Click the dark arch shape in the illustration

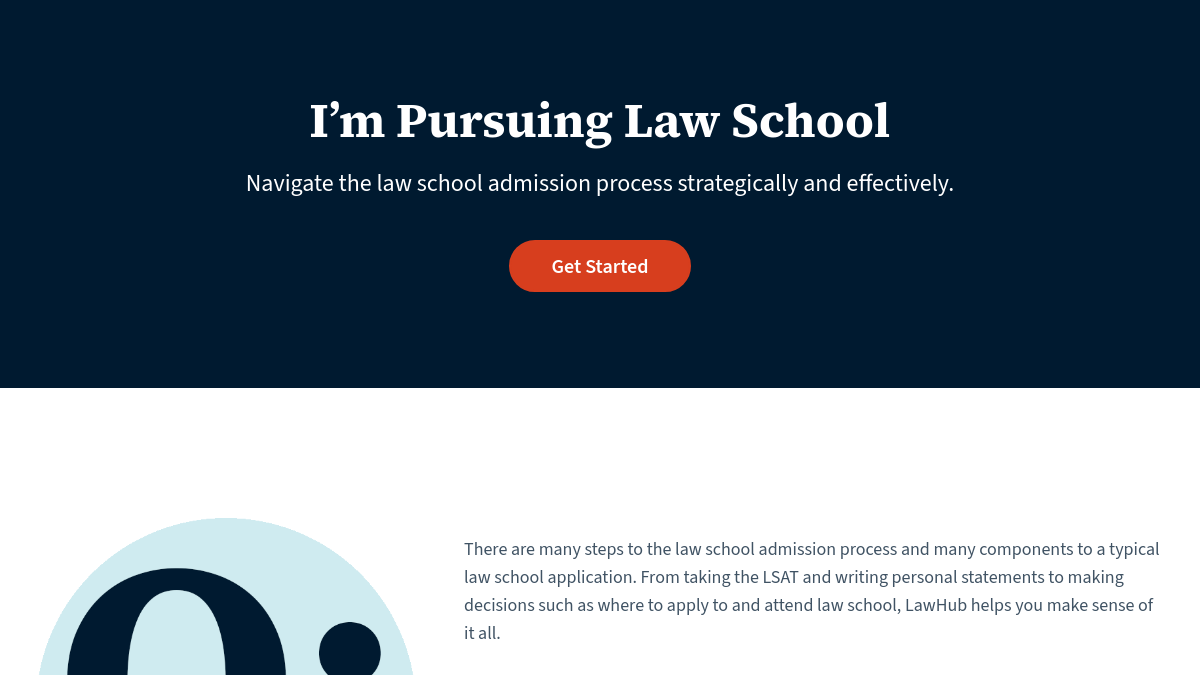click(x=95, y=640)
